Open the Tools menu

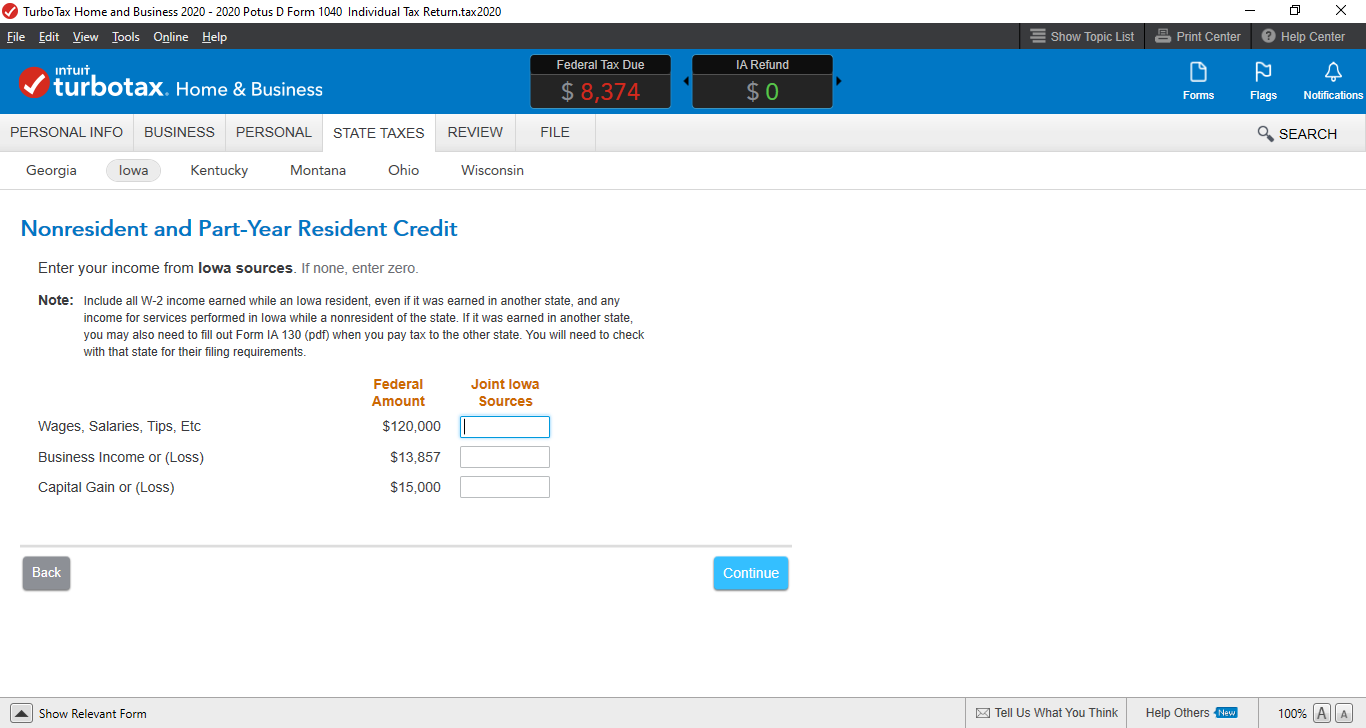[126, 37]
